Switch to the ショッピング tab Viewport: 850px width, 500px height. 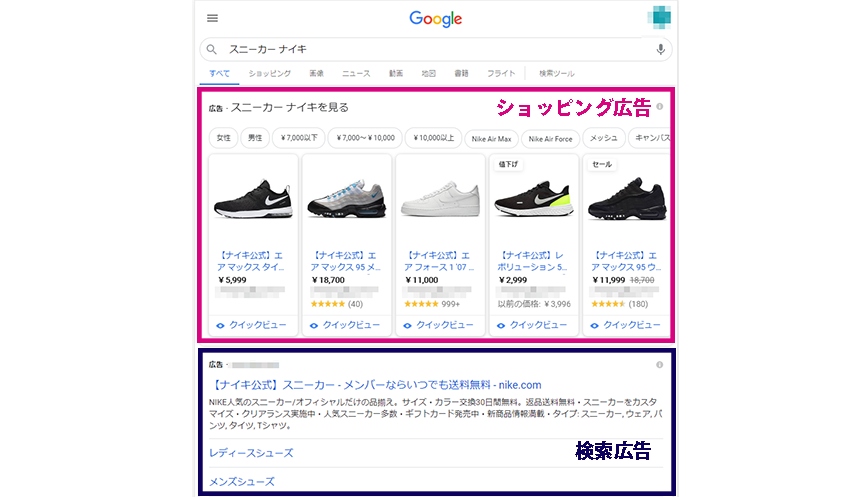[269, 73]
